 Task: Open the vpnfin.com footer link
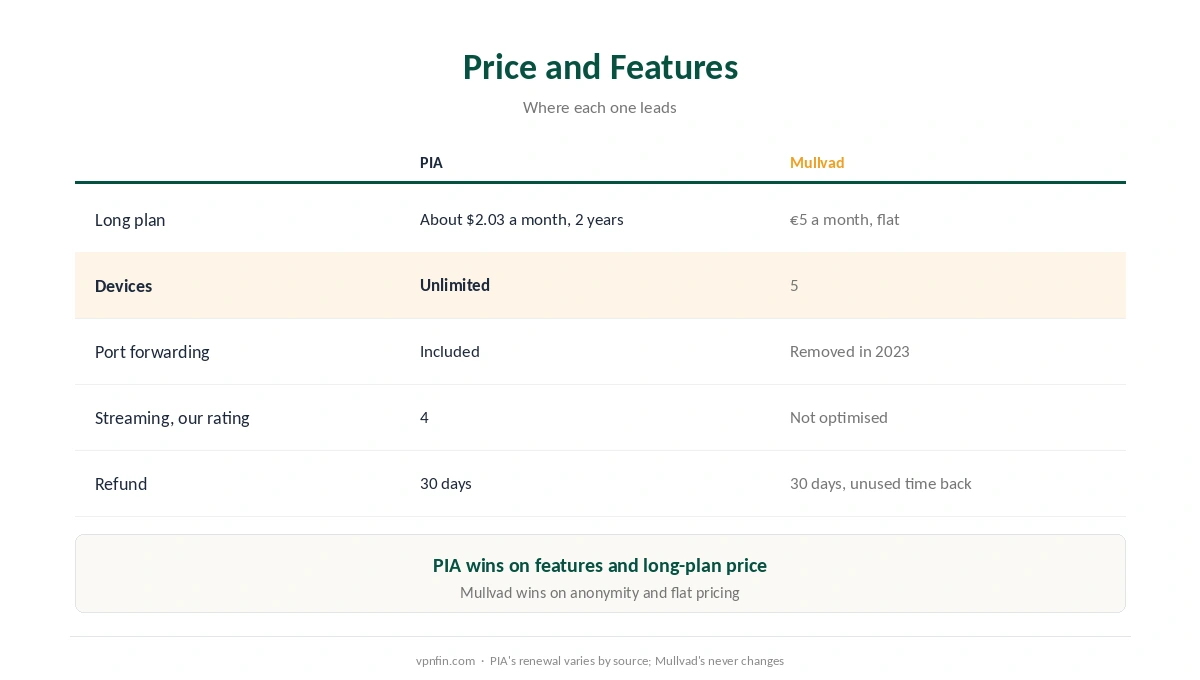tap(445, 661)
